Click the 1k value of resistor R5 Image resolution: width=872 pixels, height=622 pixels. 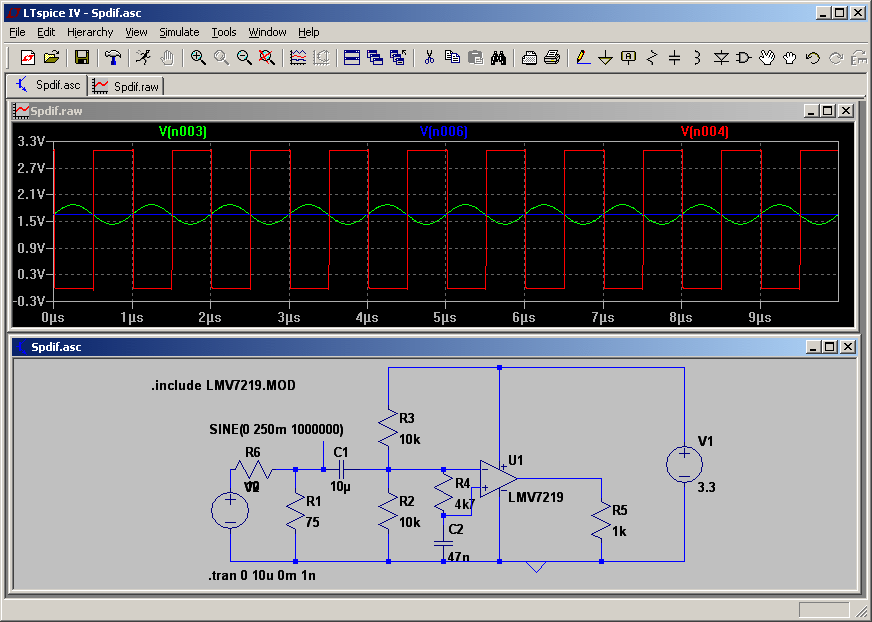[620, 531]
